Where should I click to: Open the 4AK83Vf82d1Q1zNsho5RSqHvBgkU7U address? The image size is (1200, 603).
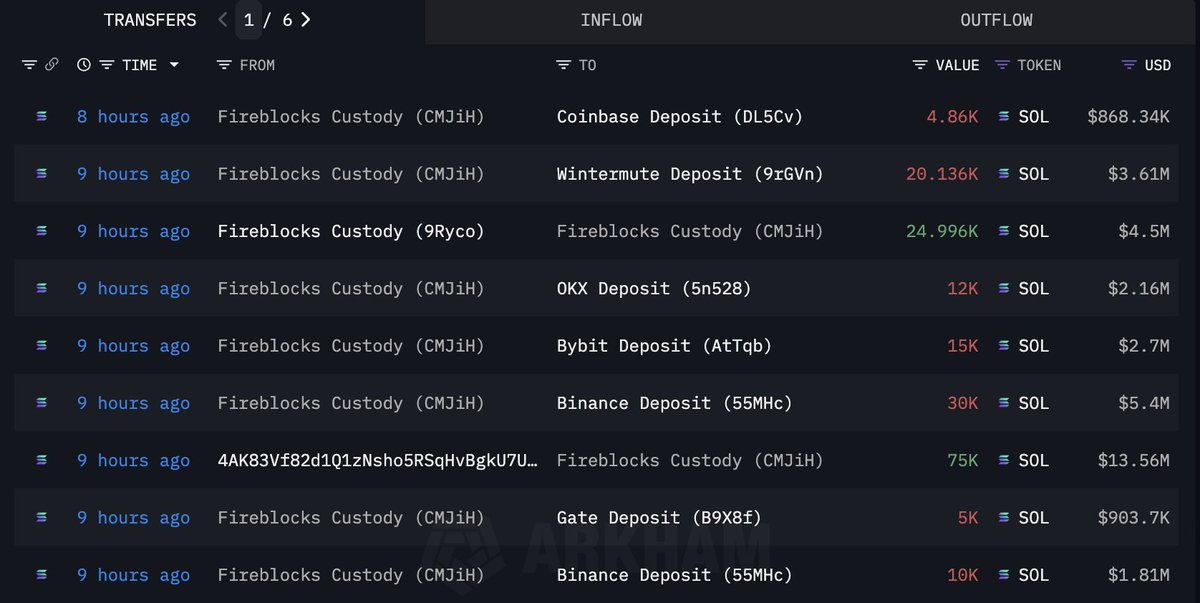pyautogui.click(x=378, y=460)
